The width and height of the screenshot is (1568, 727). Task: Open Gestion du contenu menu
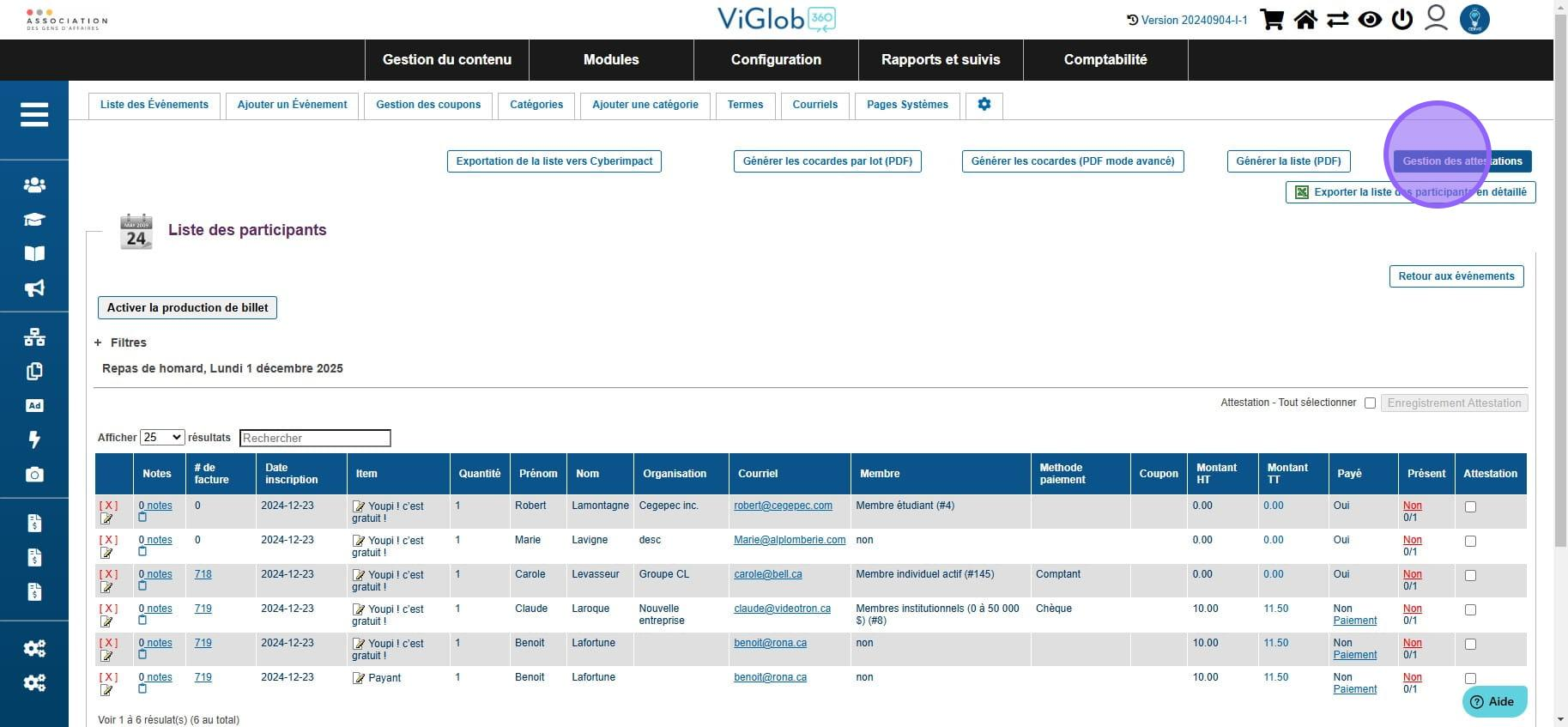click(x=447, y=60)
